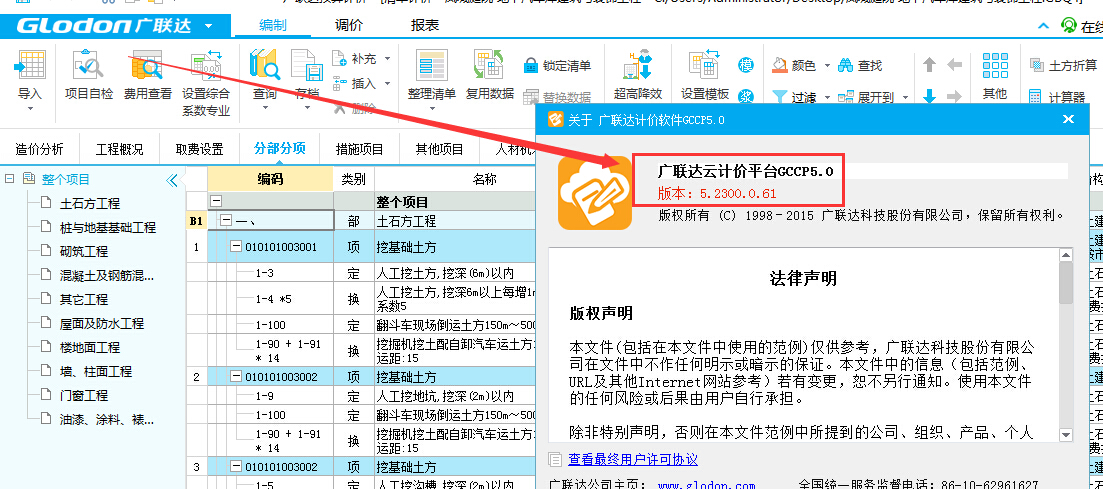Select 砌筑工程 in the tree
Screen dimensions: 1103x489
(x=84, y=251)
